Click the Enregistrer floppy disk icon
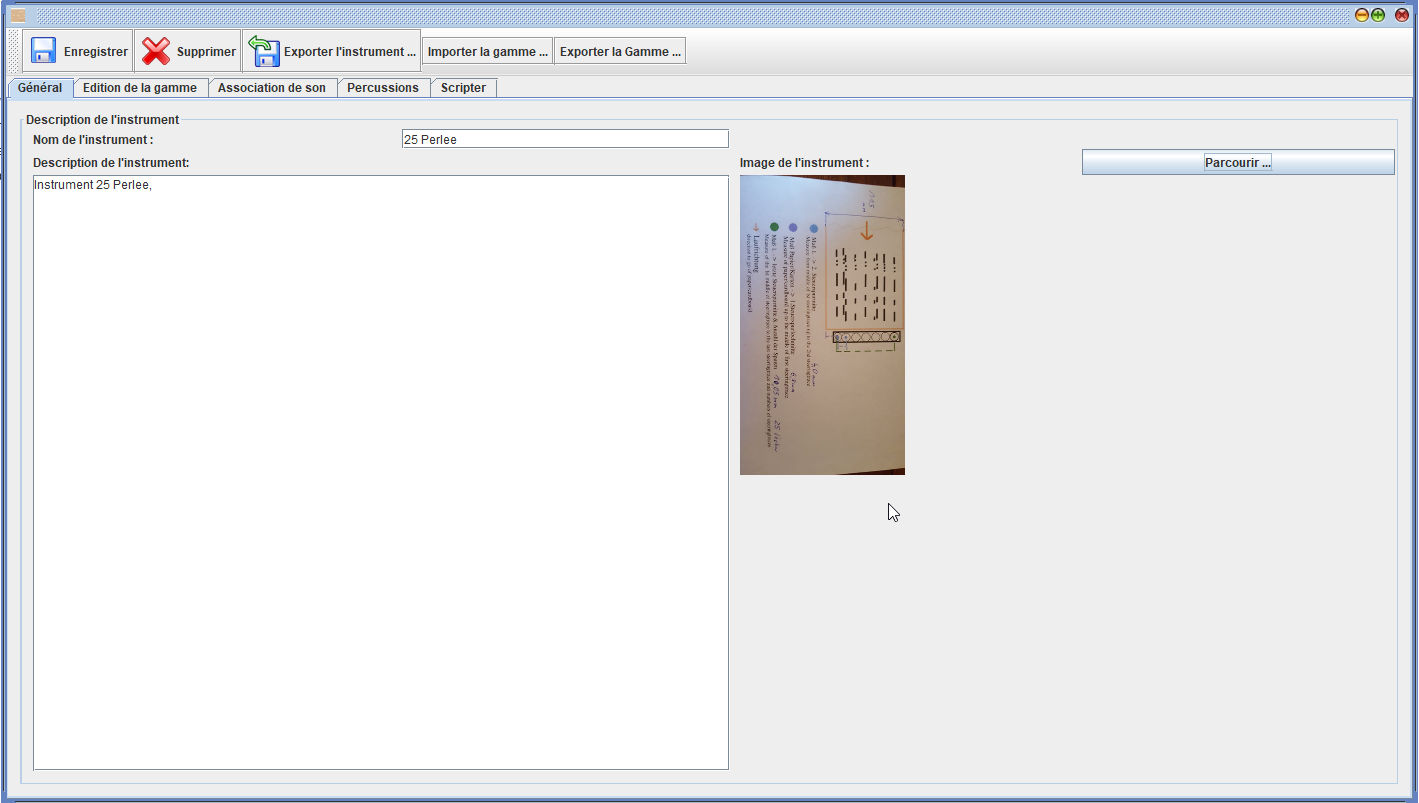1419x803 pixels. 43,51
